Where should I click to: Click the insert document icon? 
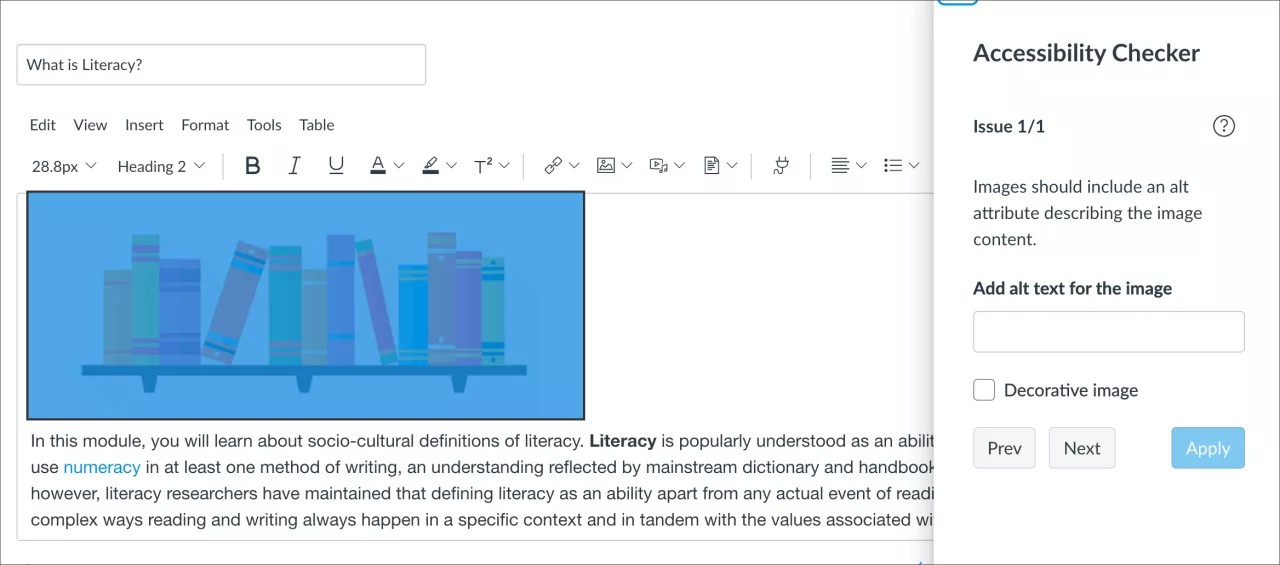(x=711, y=166)
